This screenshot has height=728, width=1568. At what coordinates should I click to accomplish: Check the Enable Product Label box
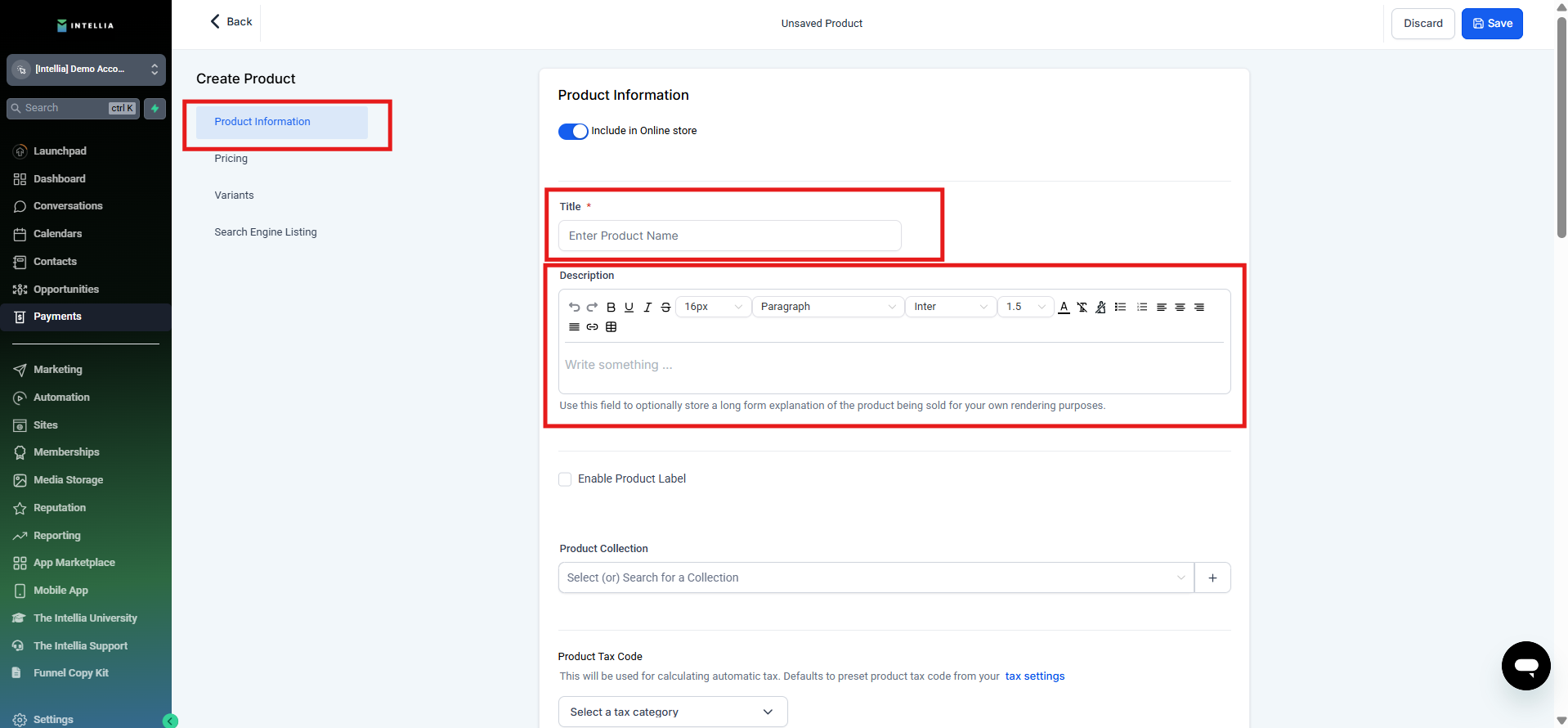click(565, 479)
